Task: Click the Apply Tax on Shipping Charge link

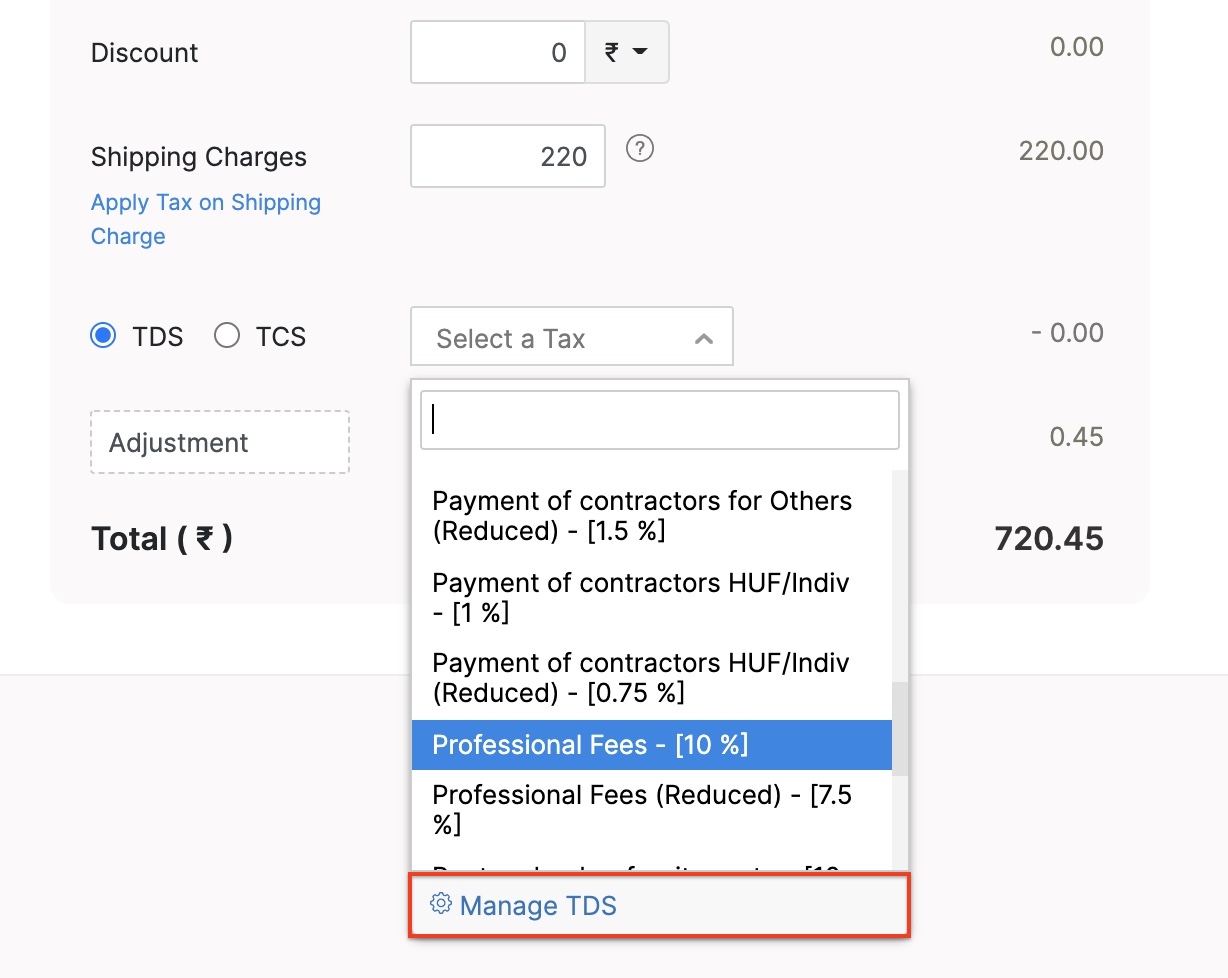Action: coord(205,218)
